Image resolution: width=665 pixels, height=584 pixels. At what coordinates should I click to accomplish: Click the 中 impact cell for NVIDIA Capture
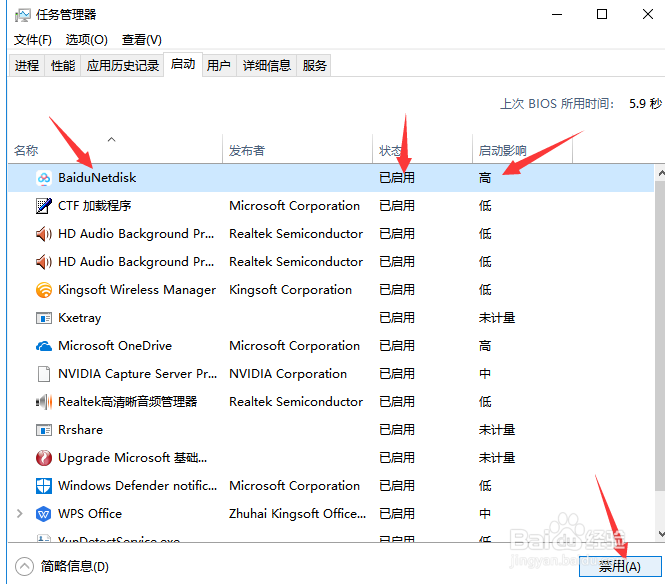(x=485, y=374)
